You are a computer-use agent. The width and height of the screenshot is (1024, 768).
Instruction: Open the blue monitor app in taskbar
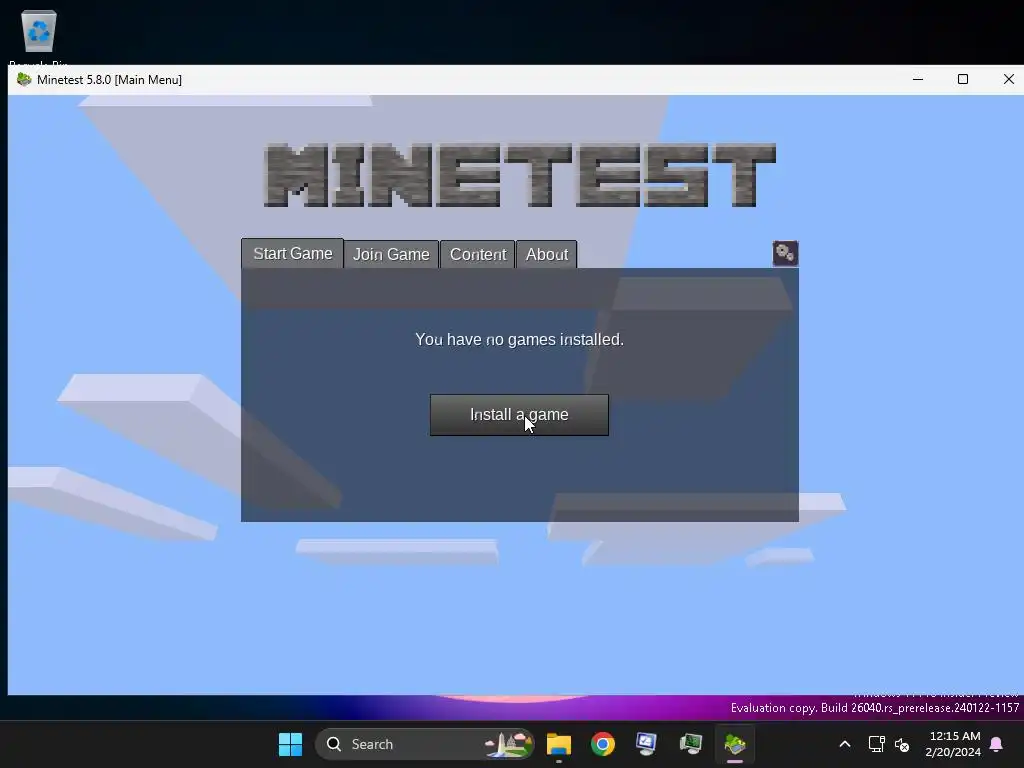647,744
